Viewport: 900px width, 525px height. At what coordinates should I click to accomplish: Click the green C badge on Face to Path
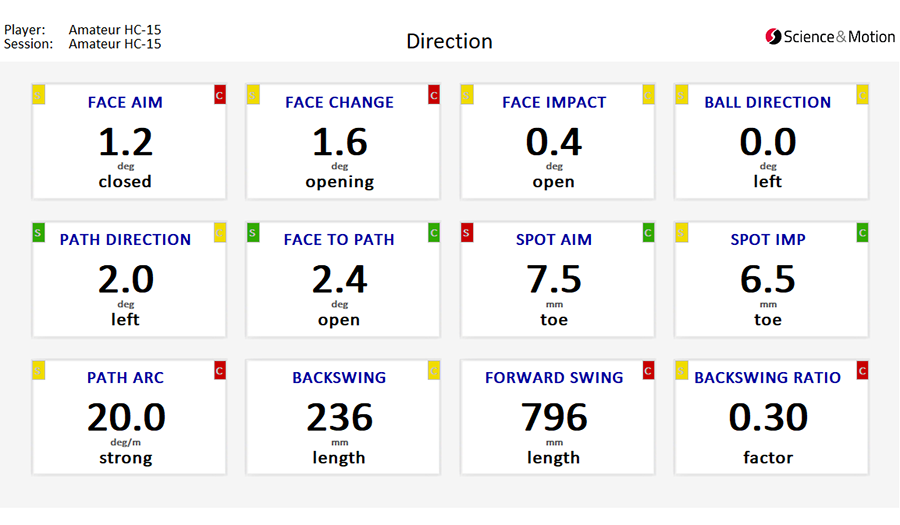434,232
